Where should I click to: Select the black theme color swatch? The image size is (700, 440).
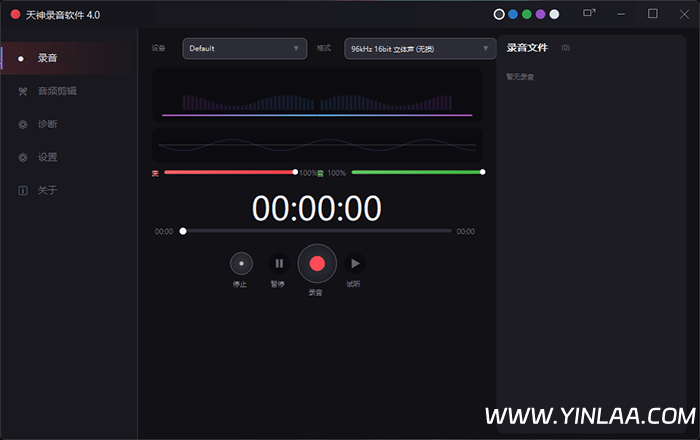click(x=499, y=14)
